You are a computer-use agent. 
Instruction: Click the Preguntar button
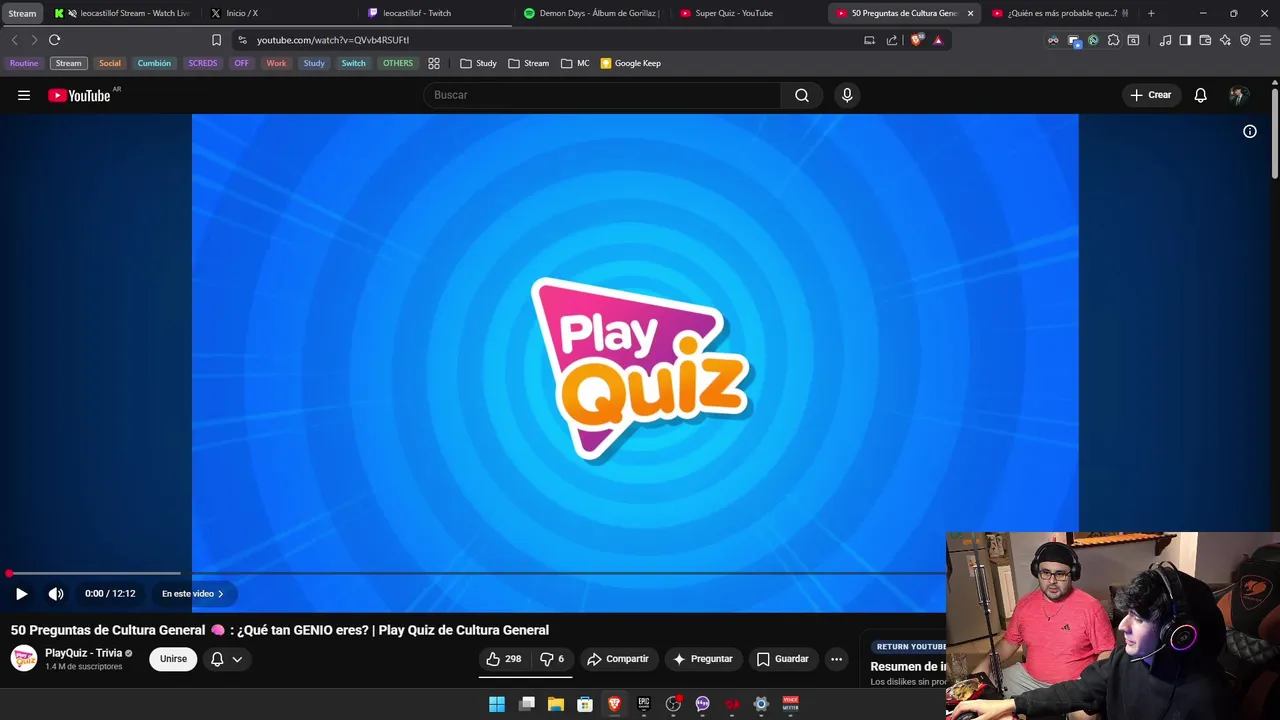click(703, 659)
